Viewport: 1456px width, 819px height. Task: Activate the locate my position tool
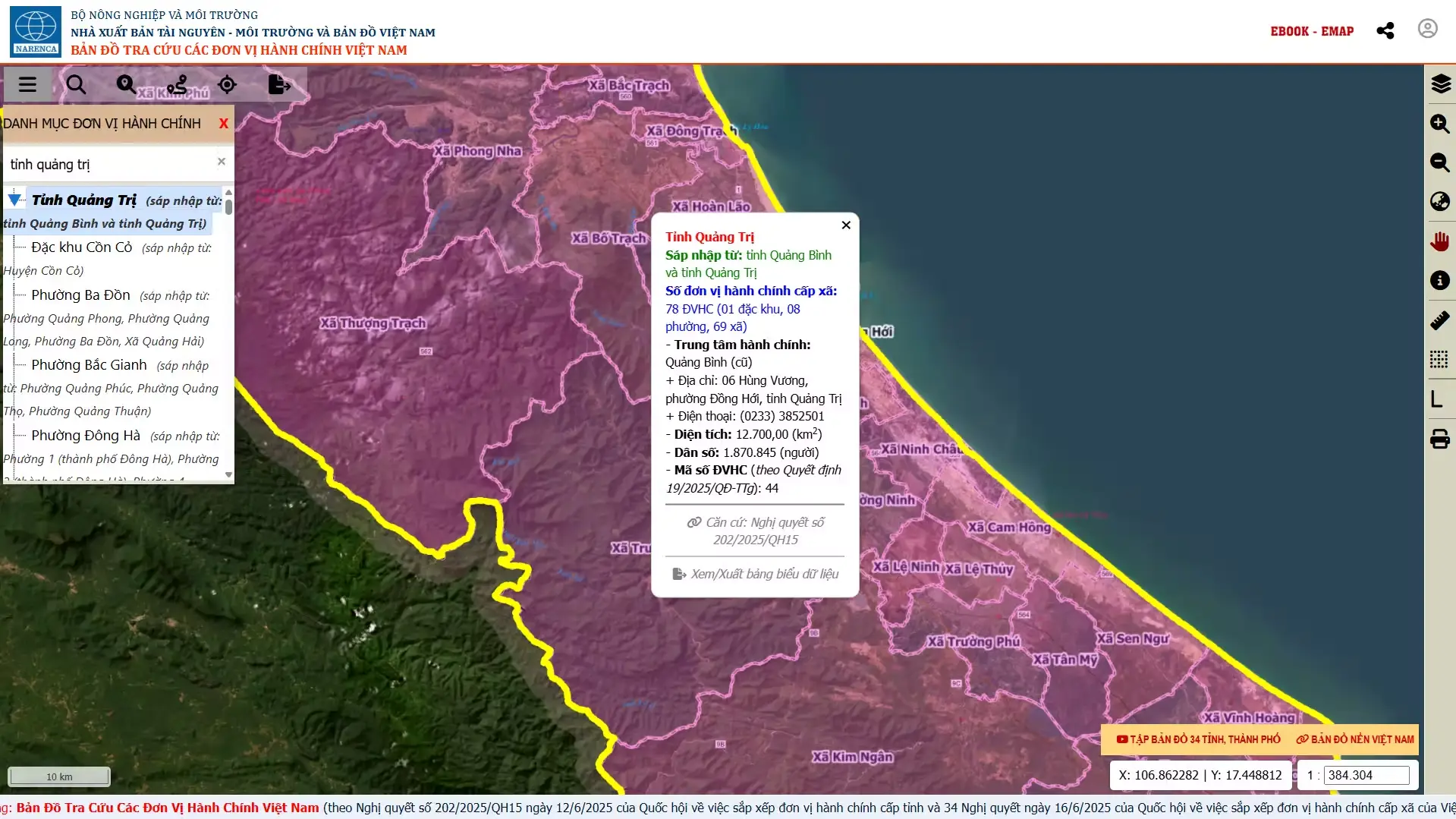pyautogui.click(x=227, y=84)
